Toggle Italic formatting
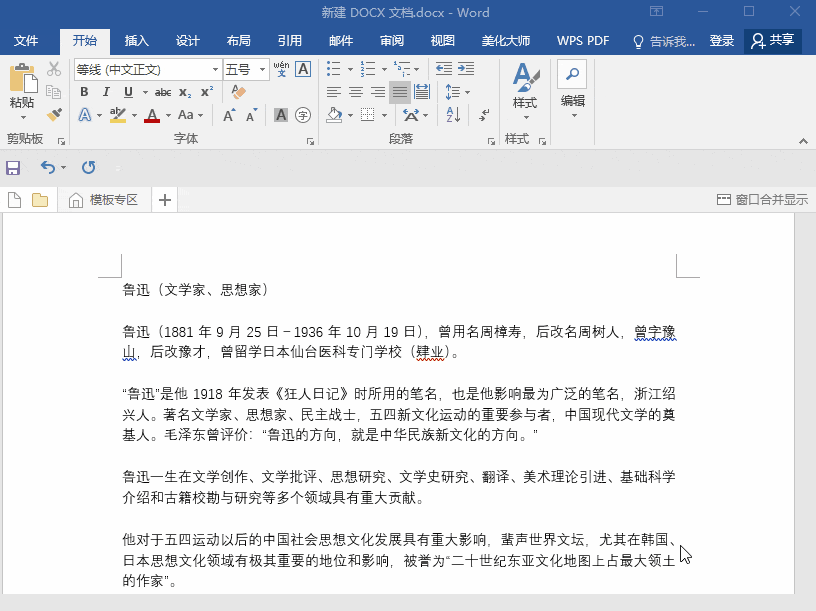 [x=106, y=92]
